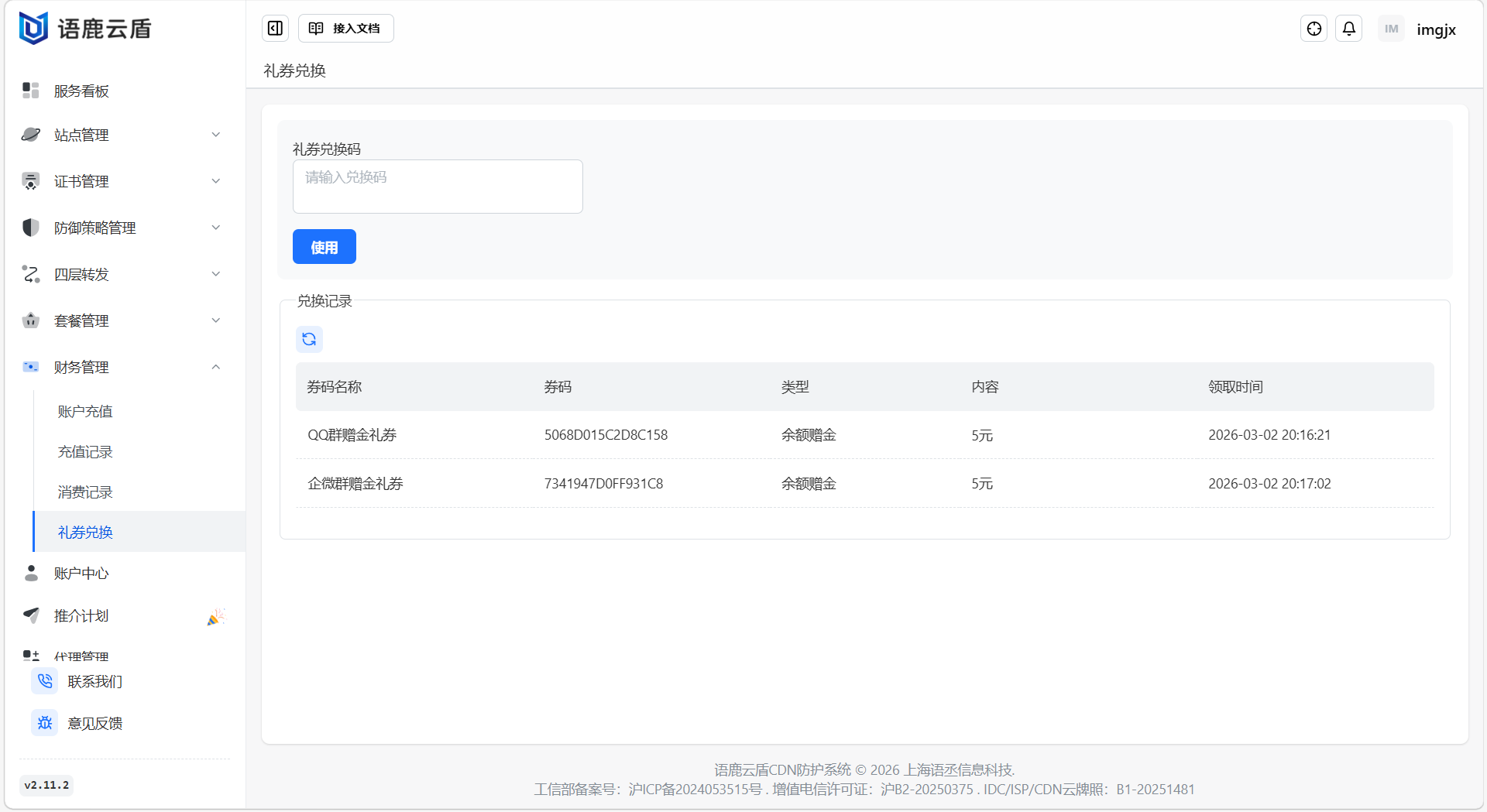Screen dimensions: 1487x812
Task: Open 服务看板 dashboard
Action: [x=81, y=91]
